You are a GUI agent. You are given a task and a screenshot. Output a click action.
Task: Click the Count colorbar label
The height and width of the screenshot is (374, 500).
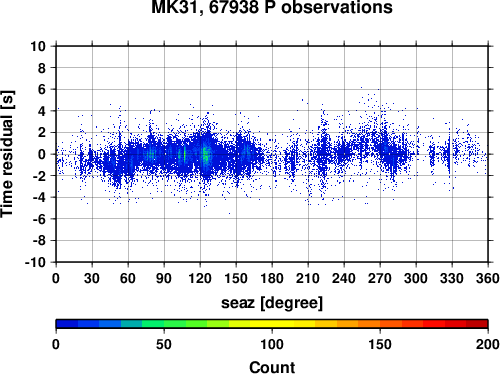coord(272,367)
